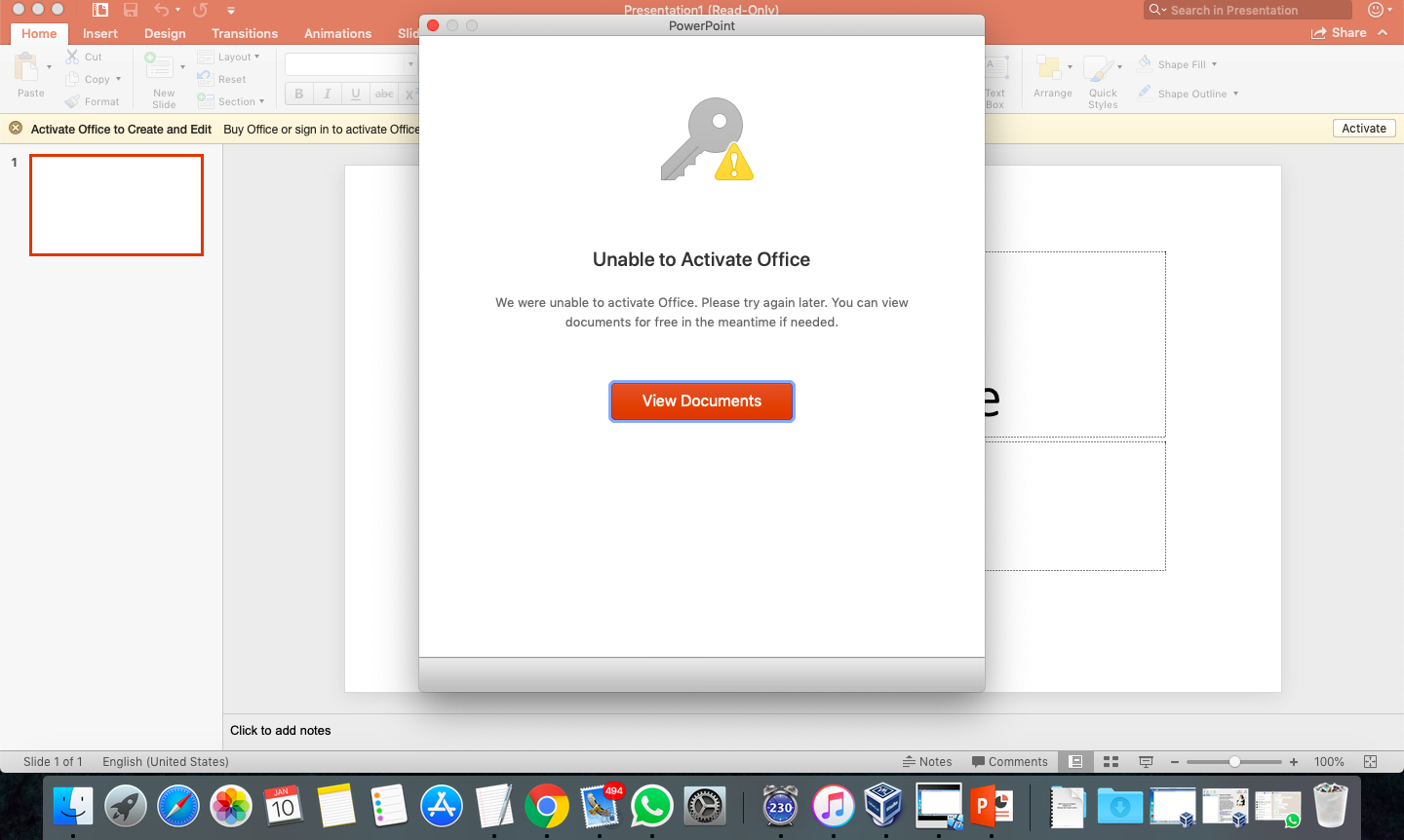Viewport: 1404px width, 840px height.
Task: Click the Search in Presentation field
Action: click(1248, 10)
